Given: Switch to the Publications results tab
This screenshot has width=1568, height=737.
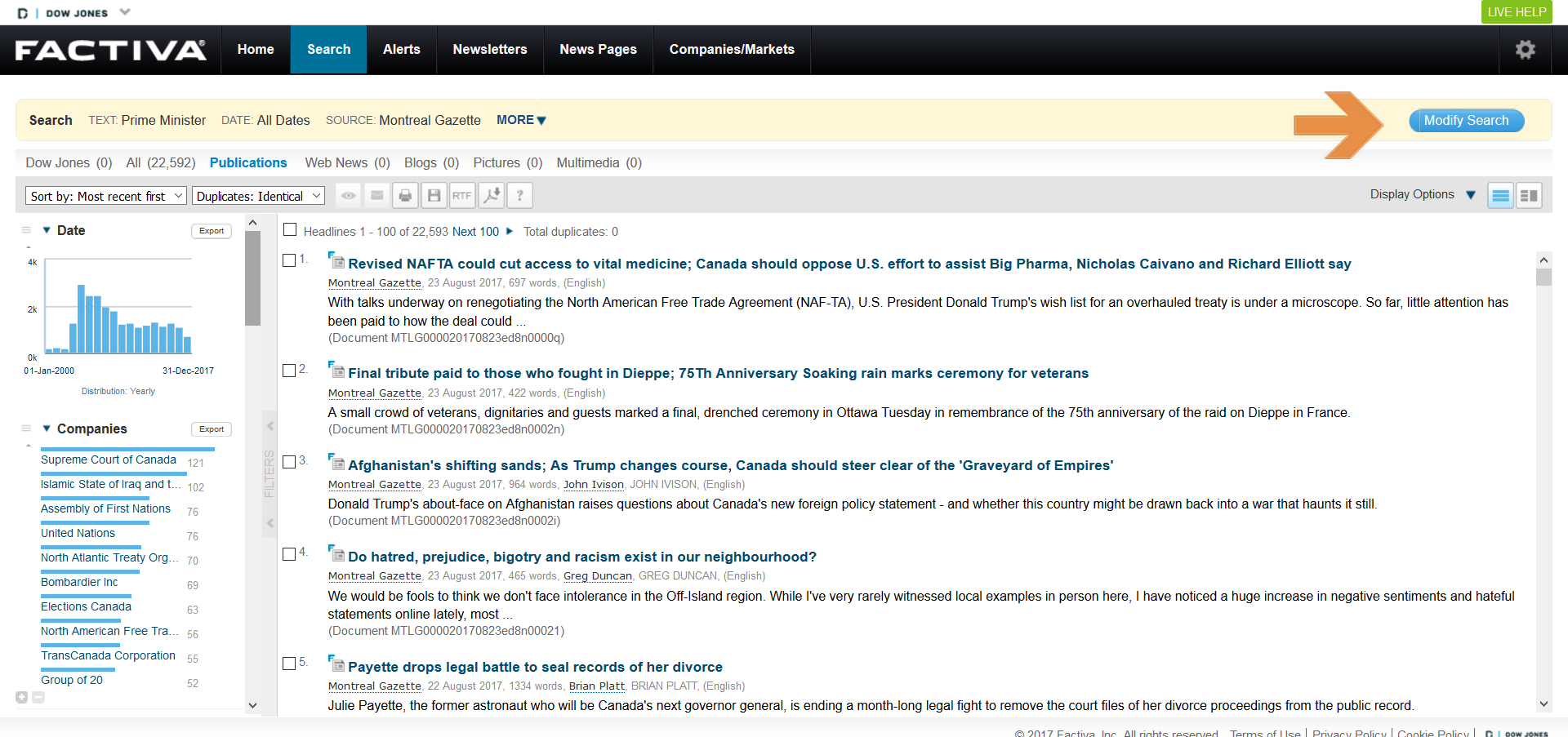Looking at the screenshot, I should [248, 162].
